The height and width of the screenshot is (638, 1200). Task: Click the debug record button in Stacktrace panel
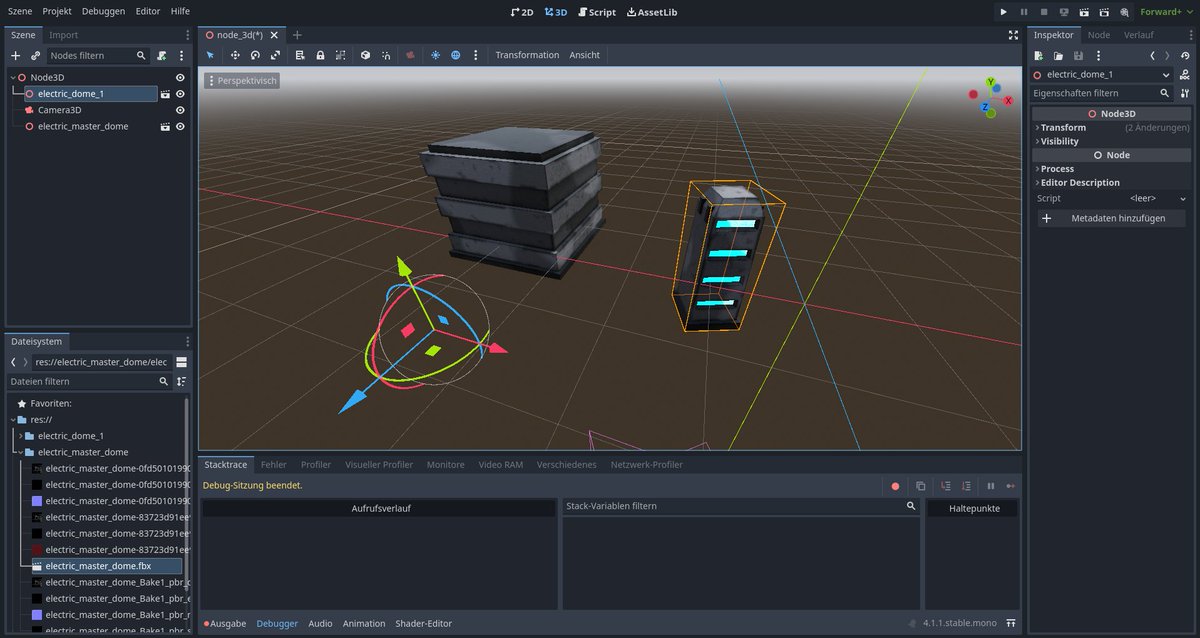[895, 486]
